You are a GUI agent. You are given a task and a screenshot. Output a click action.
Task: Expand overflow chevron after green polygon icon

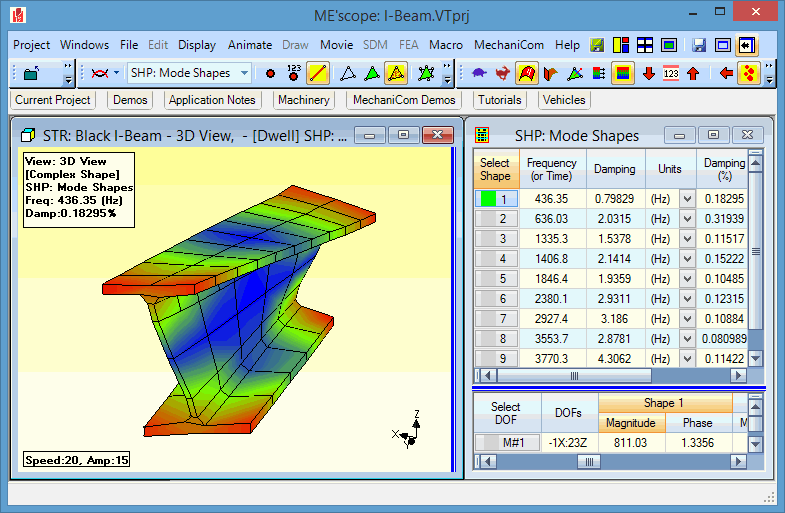click(x=447, y=74)
